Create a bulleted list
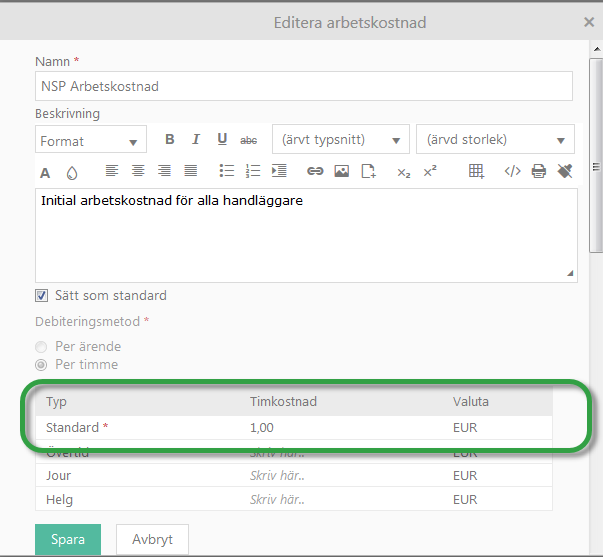The height and width of the screenshot is (557, 603). (x=227, y=171)
